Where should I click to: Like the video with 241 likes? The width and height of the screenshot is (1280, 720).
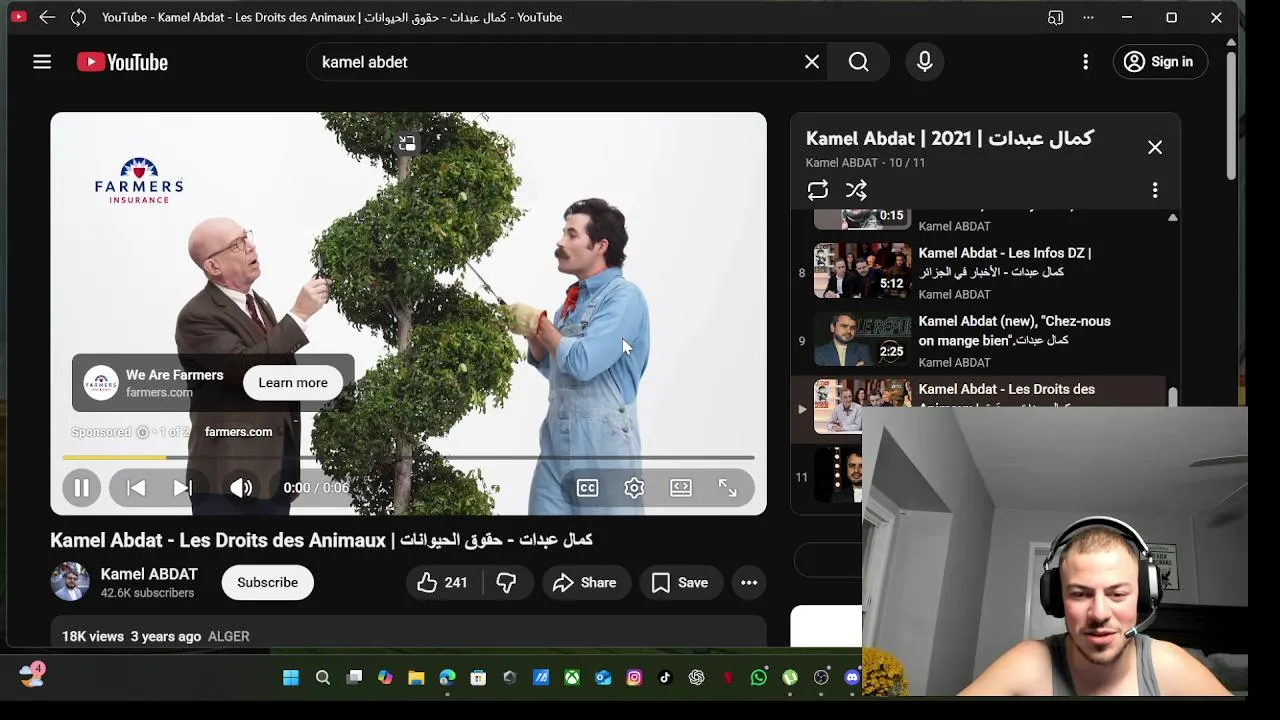(443, 583)
